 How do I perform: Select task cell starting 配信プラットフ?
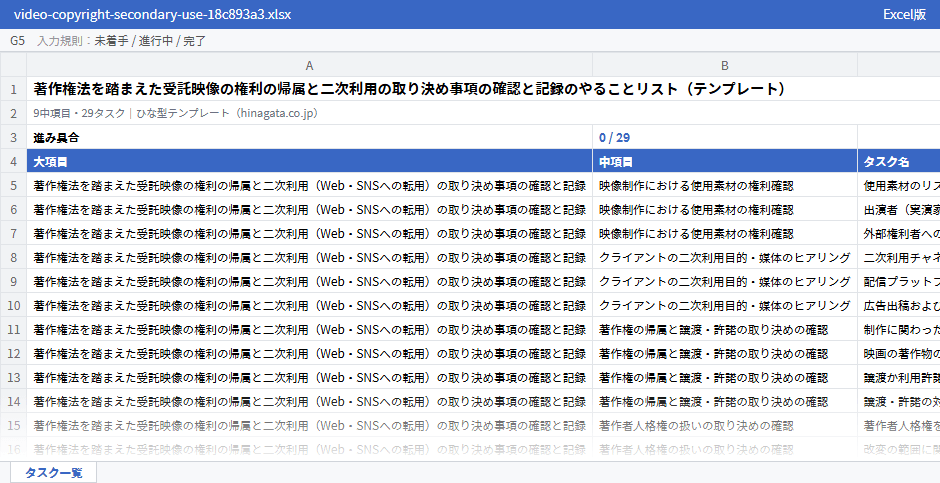point(899,281)
